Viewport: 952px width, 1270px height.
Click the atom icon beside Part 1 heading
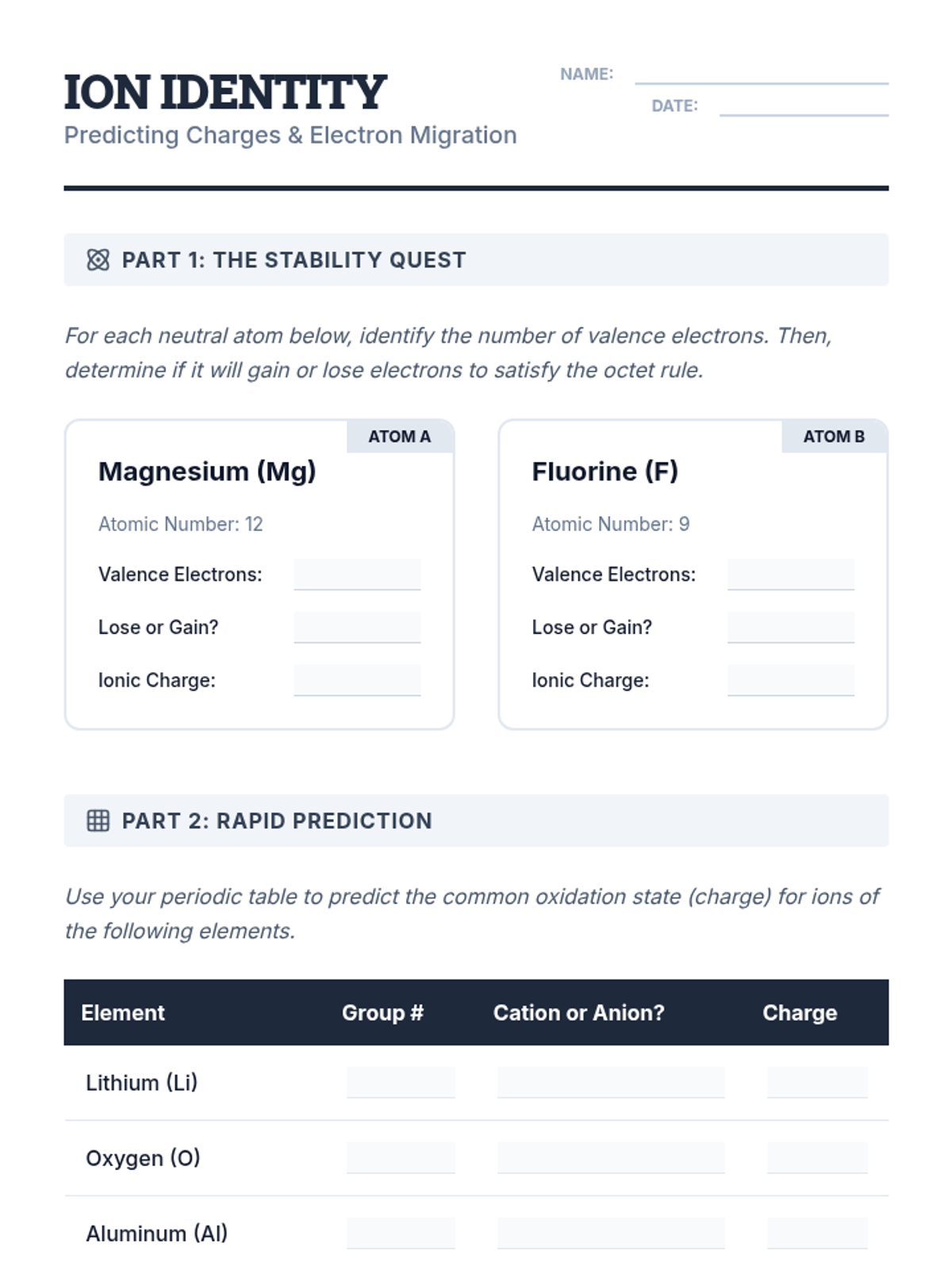98,260
